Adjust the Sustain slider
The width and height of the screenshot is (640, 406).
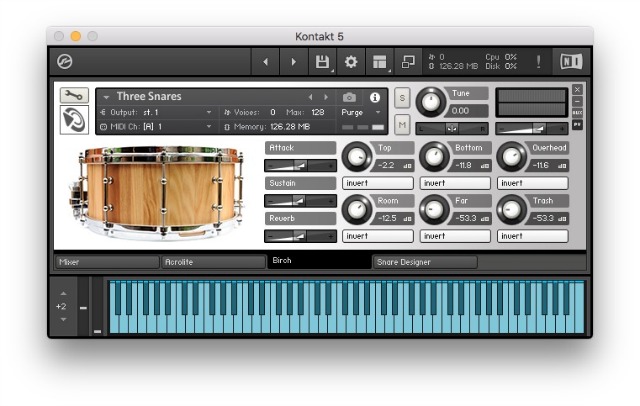coord(300,201)
